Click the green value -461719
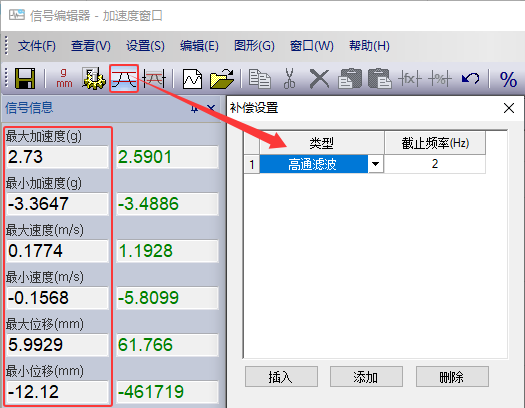The height and width of the screenshot is (408, 525). pyautogui.click(x=167, y=392)
